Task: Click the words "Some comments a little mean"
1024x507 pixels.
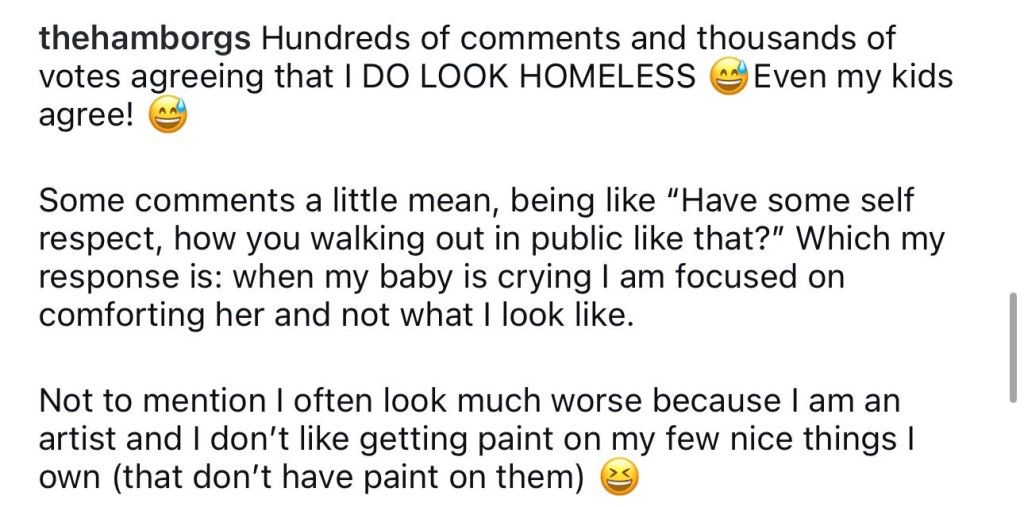Action: coord(264,201)
